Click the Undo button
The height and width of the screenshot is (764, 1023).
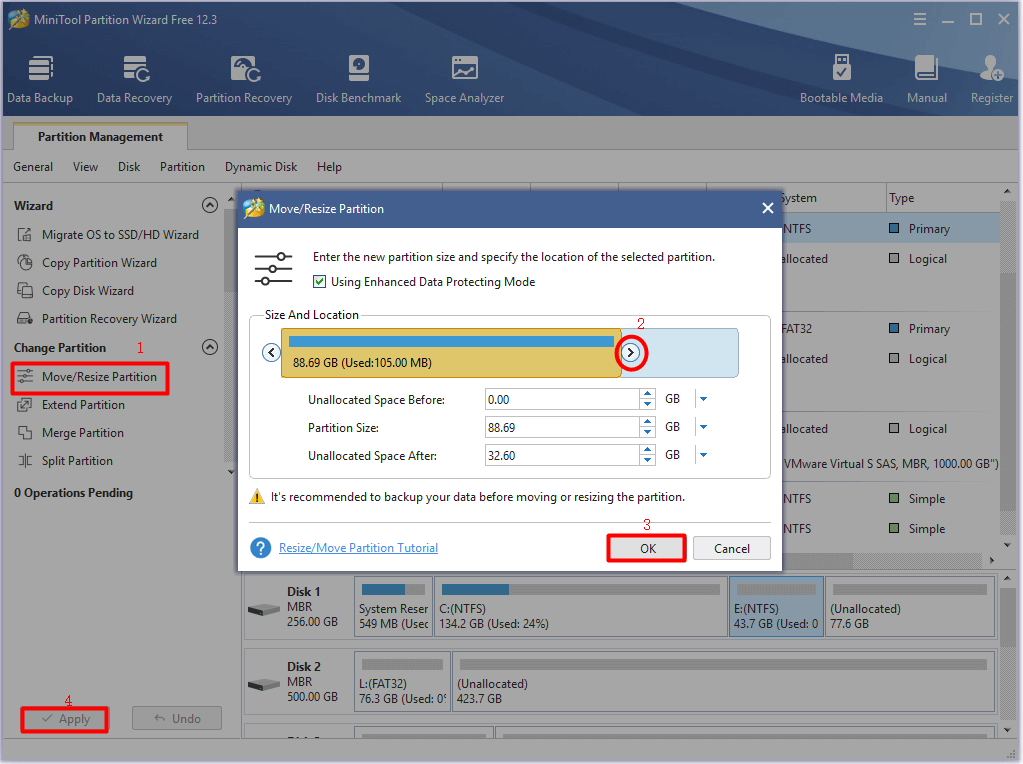(x=177, y=718)
